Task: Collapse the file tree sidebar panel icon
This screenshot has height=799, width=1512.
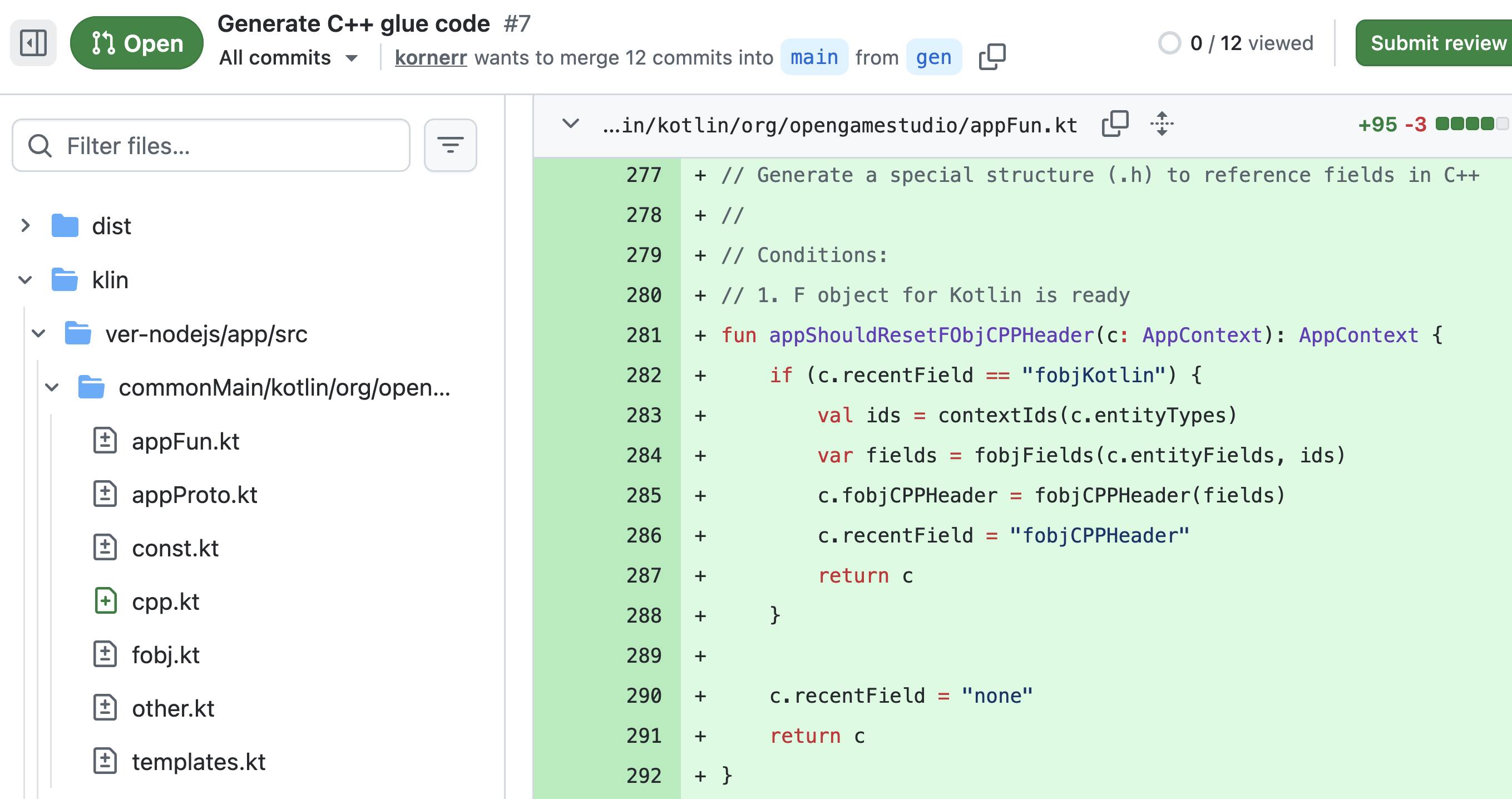Action: point(33,43)
